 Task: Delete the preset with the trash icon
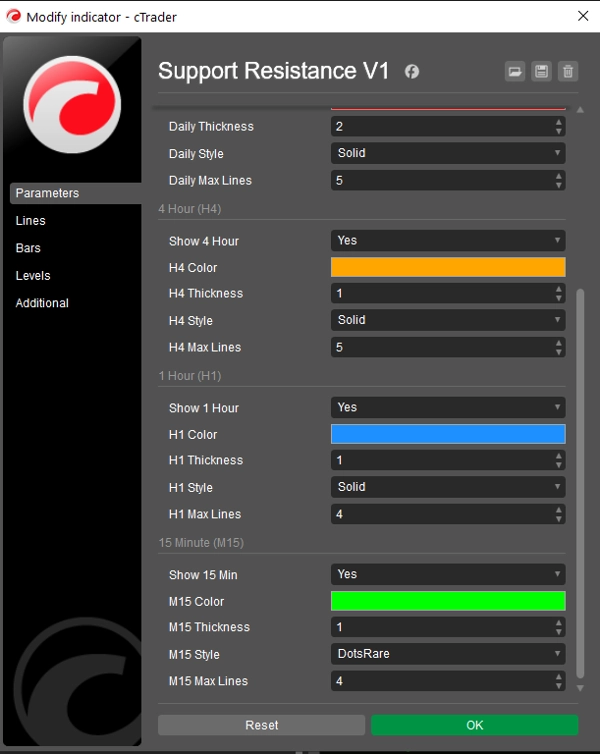click(568, 72)
